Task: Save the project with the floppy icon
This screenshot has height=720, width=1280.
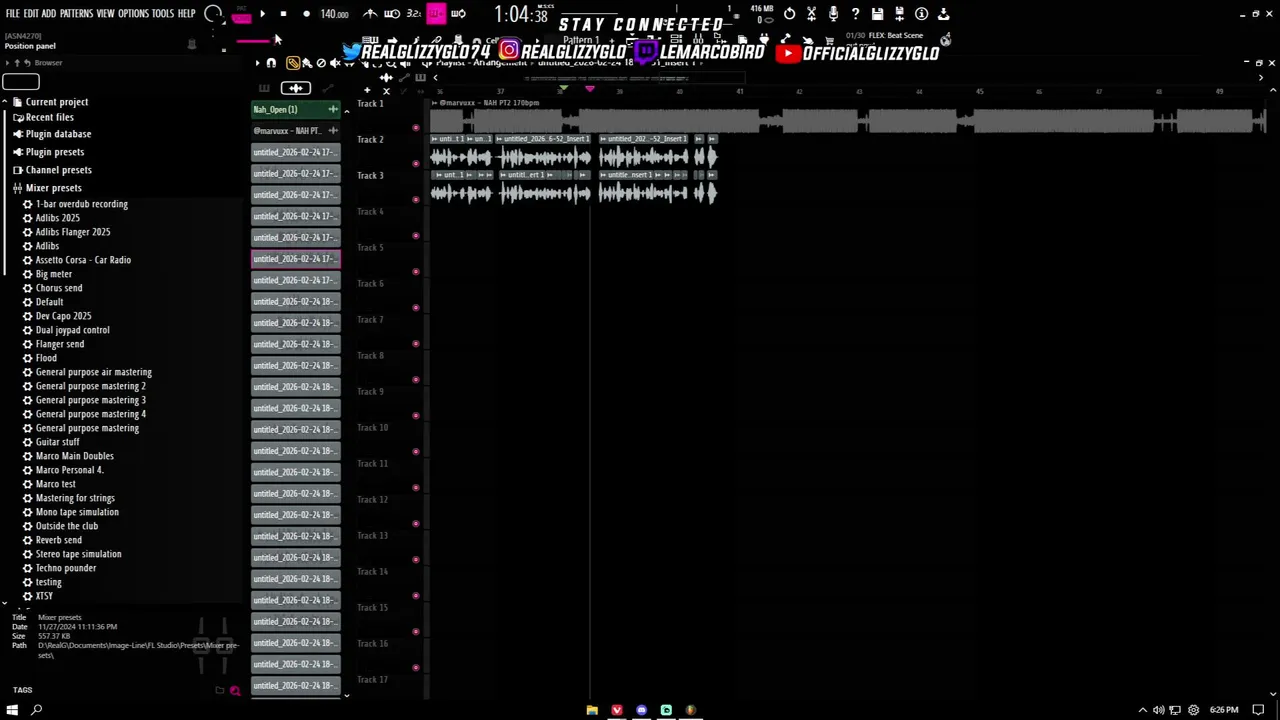Action: [877, 14]
